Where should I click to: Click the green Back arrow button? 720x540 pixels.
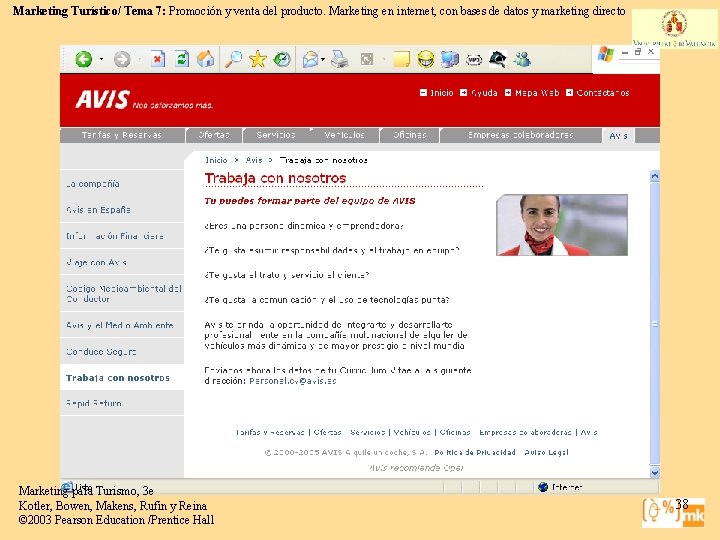point(84,59)
